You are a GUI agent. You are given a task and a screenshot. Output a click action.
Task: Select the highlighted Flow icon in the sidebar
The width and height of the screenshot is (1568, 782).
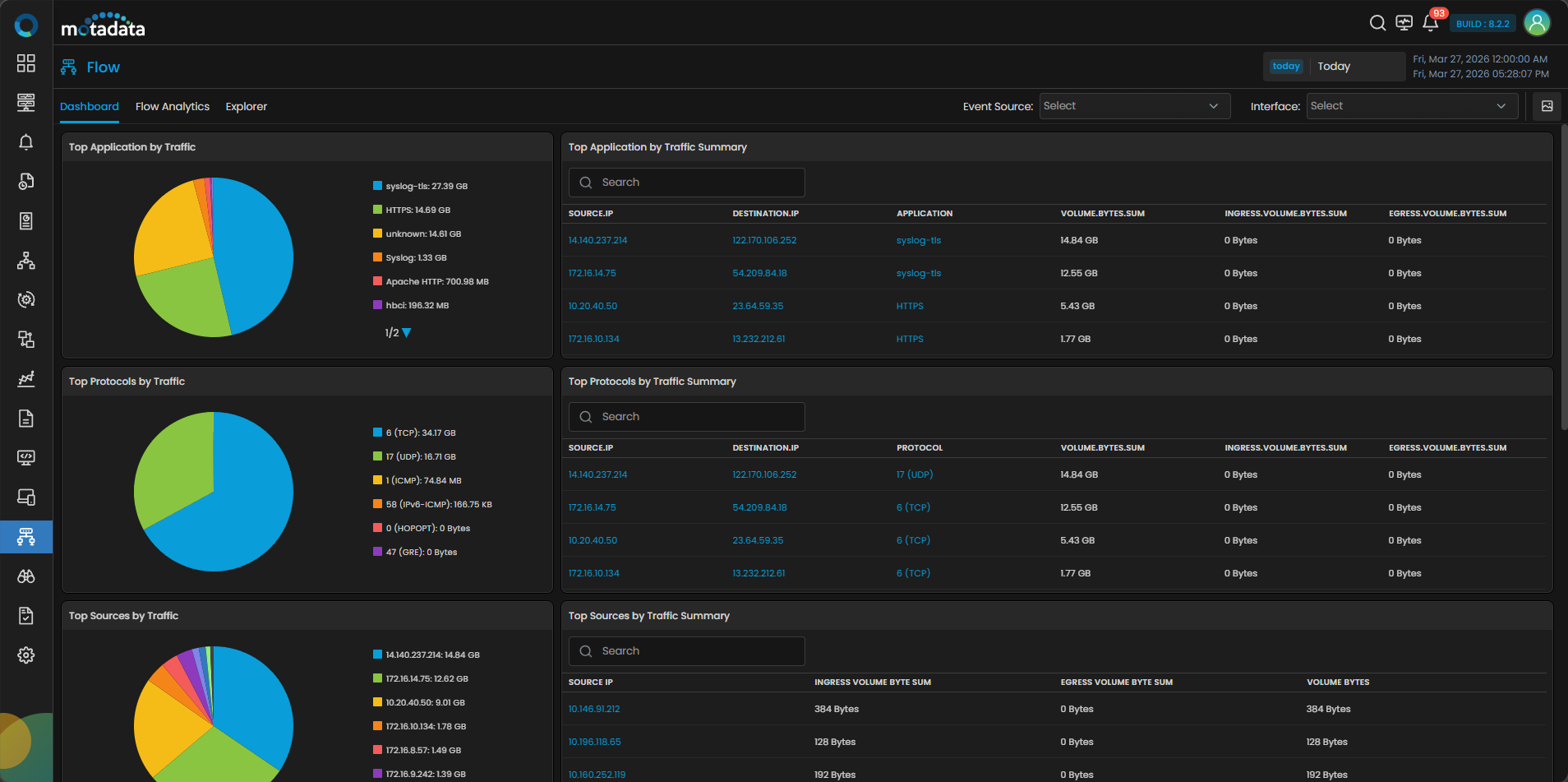26,537
